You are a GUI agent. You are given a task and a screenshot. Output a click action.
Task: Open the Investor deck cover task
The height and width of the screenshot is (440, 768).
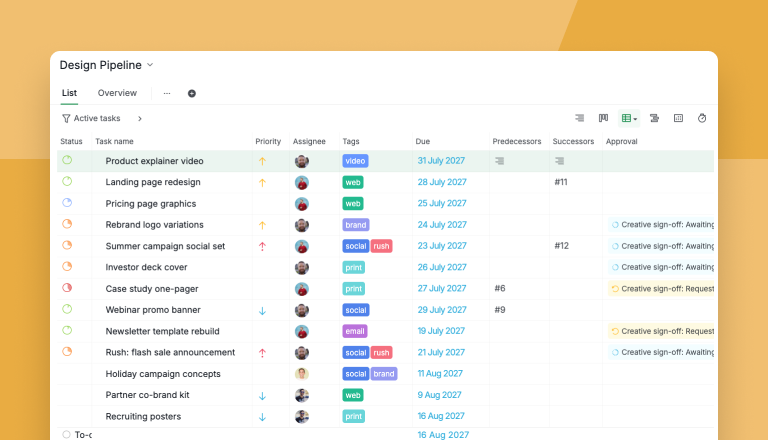pyautogui.click(x=146, y=267)
